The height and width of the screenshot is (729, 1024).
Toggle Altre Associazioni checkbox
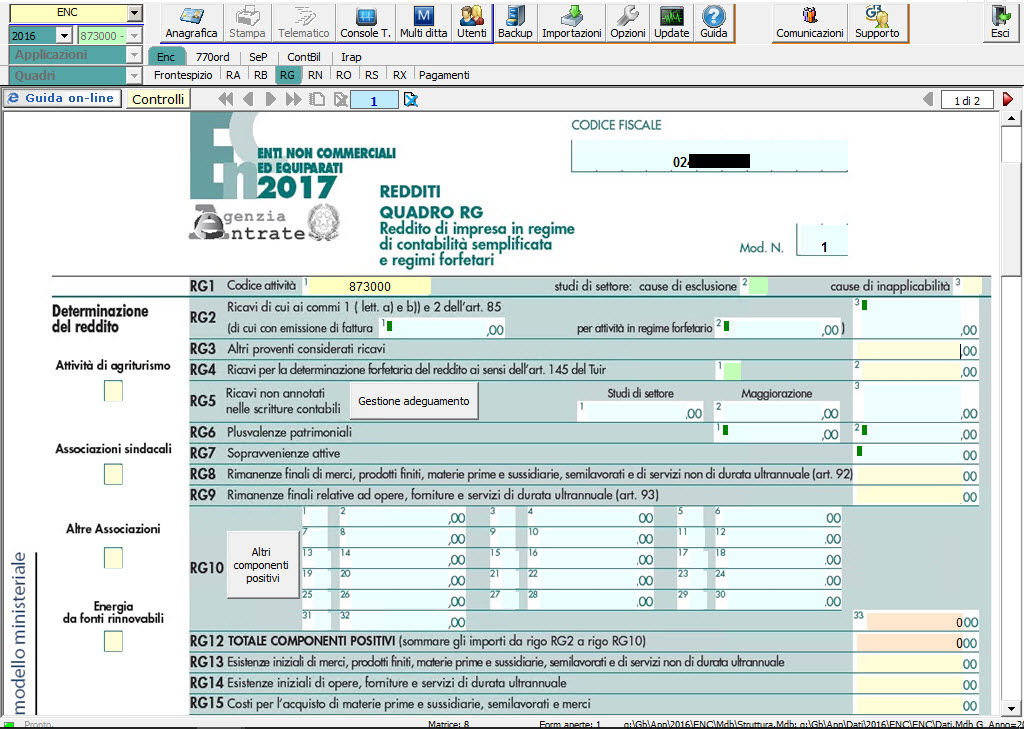pos(113,558)
